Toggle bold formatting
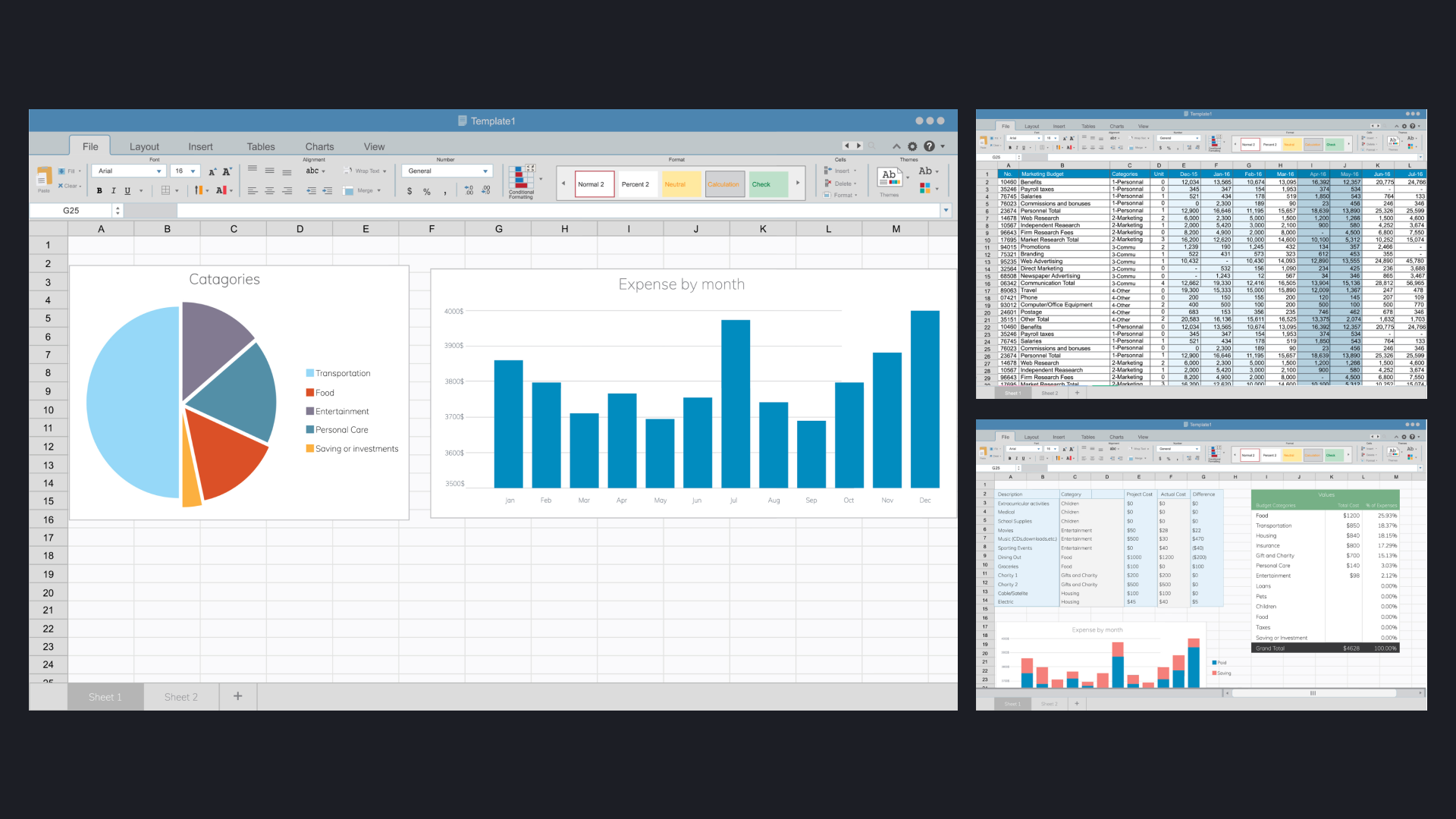 [99, 191]
